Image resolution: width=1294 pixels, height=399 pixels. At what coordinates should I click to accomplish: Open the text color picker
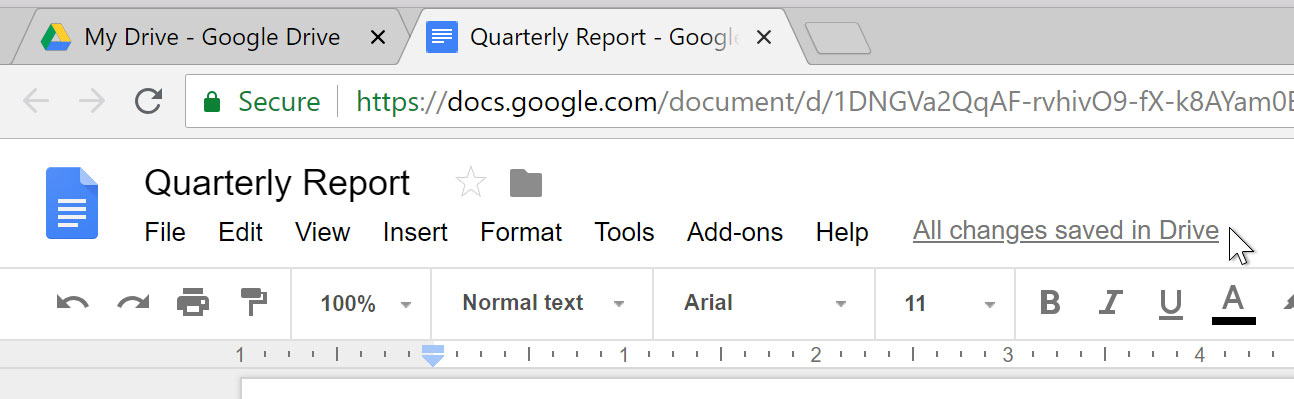click(x=1233, y=304)
